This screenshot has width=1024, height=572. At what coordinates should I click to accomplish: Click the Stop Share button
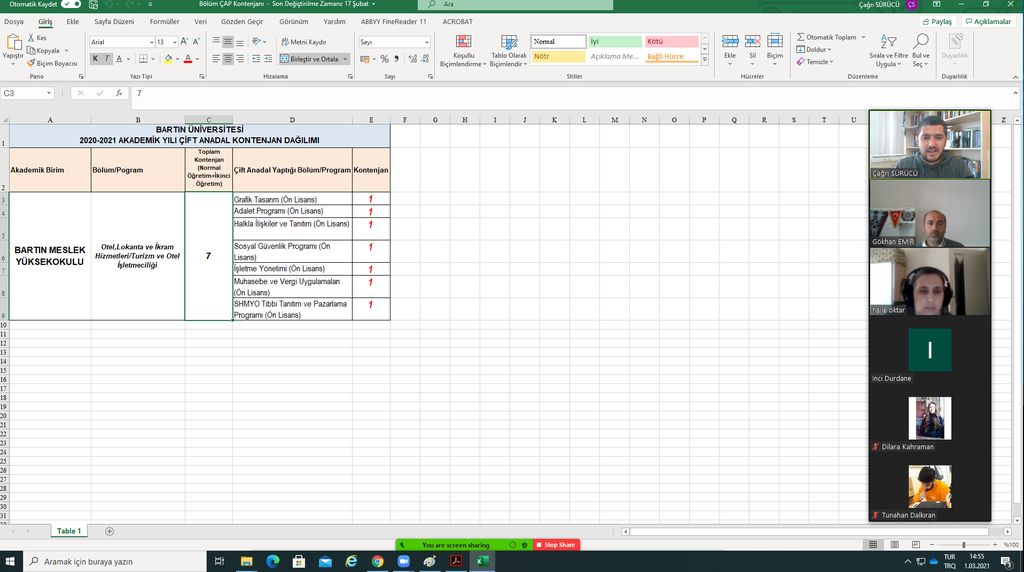(x=556, y=545)
